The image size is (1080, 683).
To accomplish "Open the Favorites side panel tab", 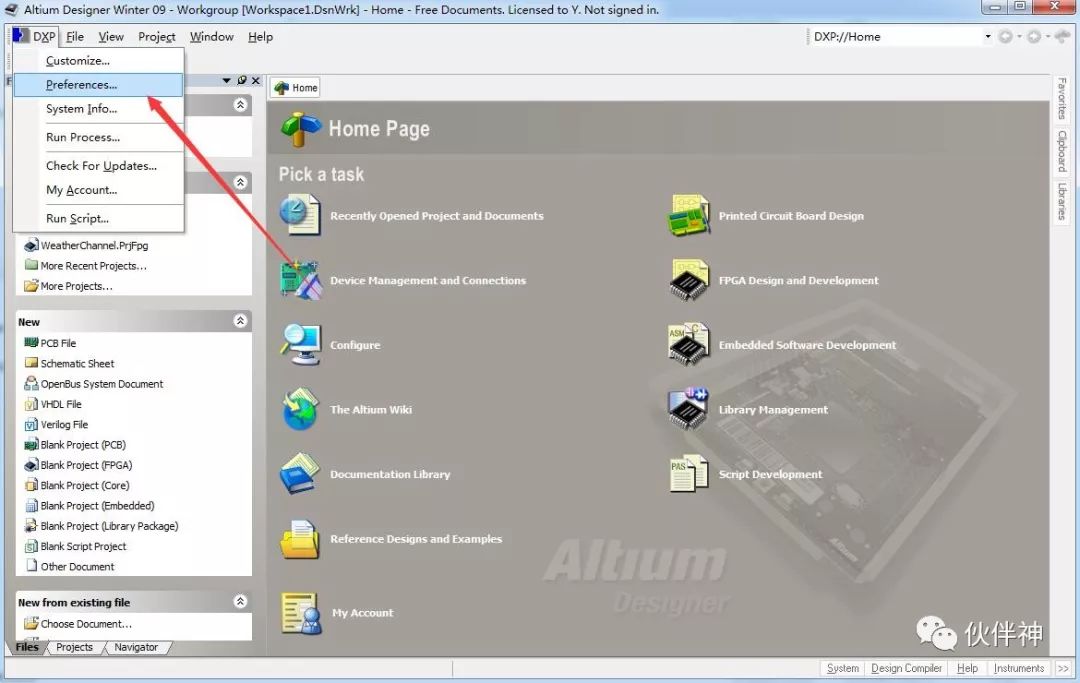I will [1062, 98].
